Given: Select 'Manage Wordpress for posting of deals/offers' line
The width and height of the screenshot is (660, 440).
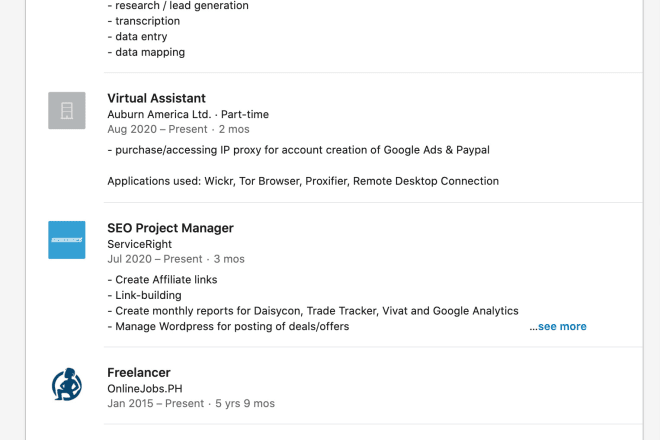Looking at the screenshot, I should coord(228,326).
